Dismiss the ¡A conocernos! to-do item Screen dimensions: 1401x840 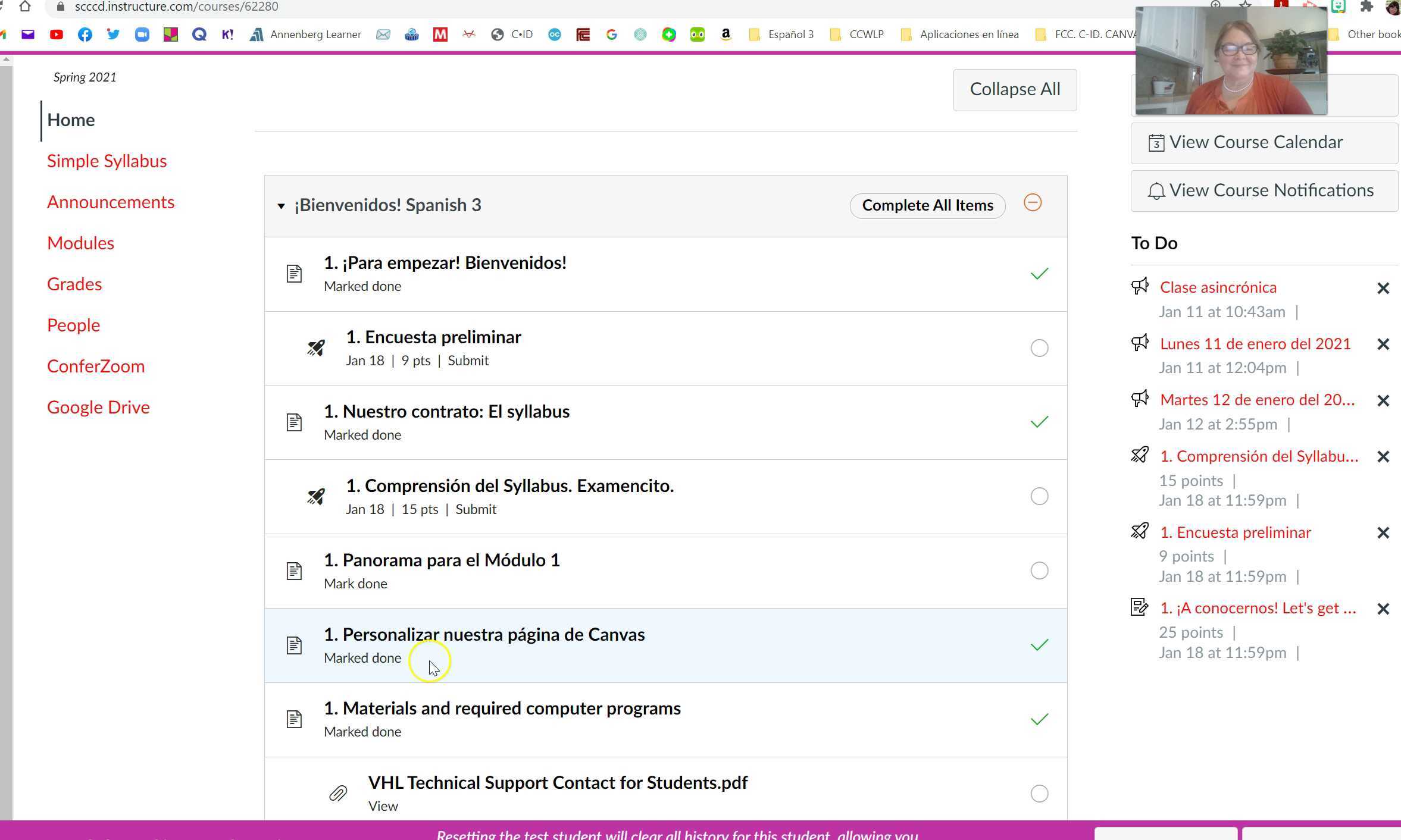point(1383,609)
